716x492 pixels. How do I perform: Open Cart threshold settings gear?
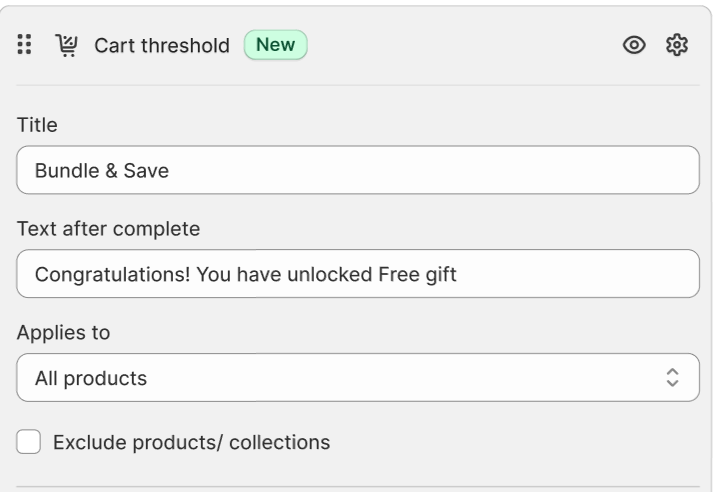click(677, 45)
